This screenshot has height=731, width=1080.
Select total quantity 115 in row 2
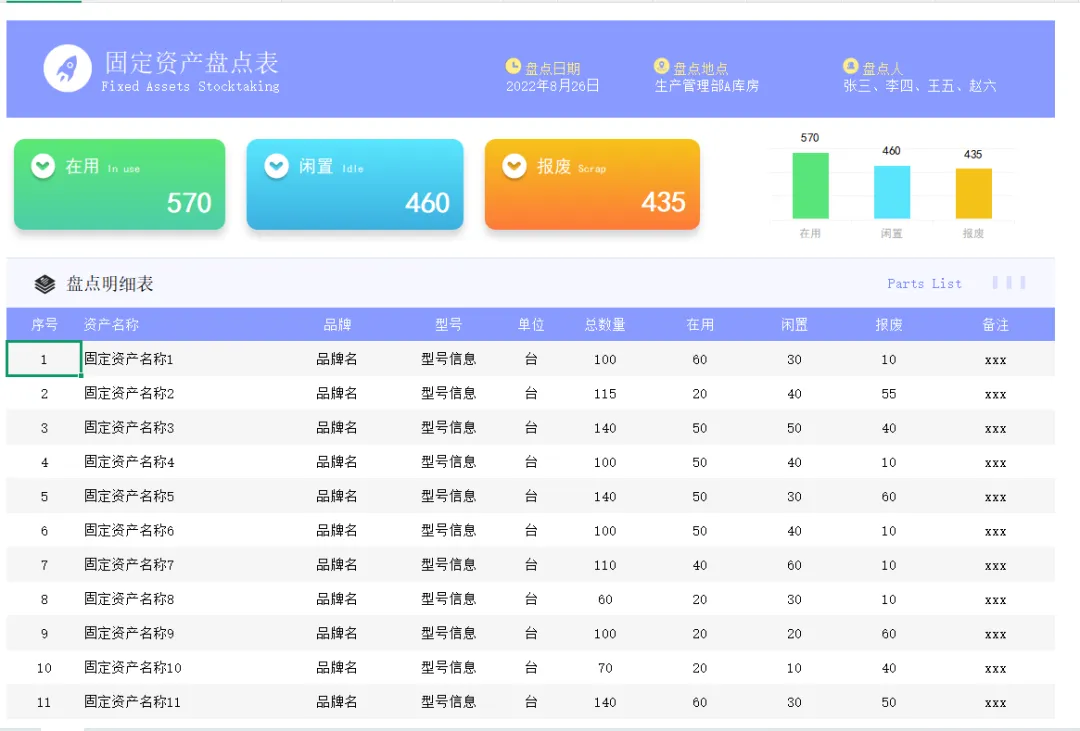click(605, 394)
